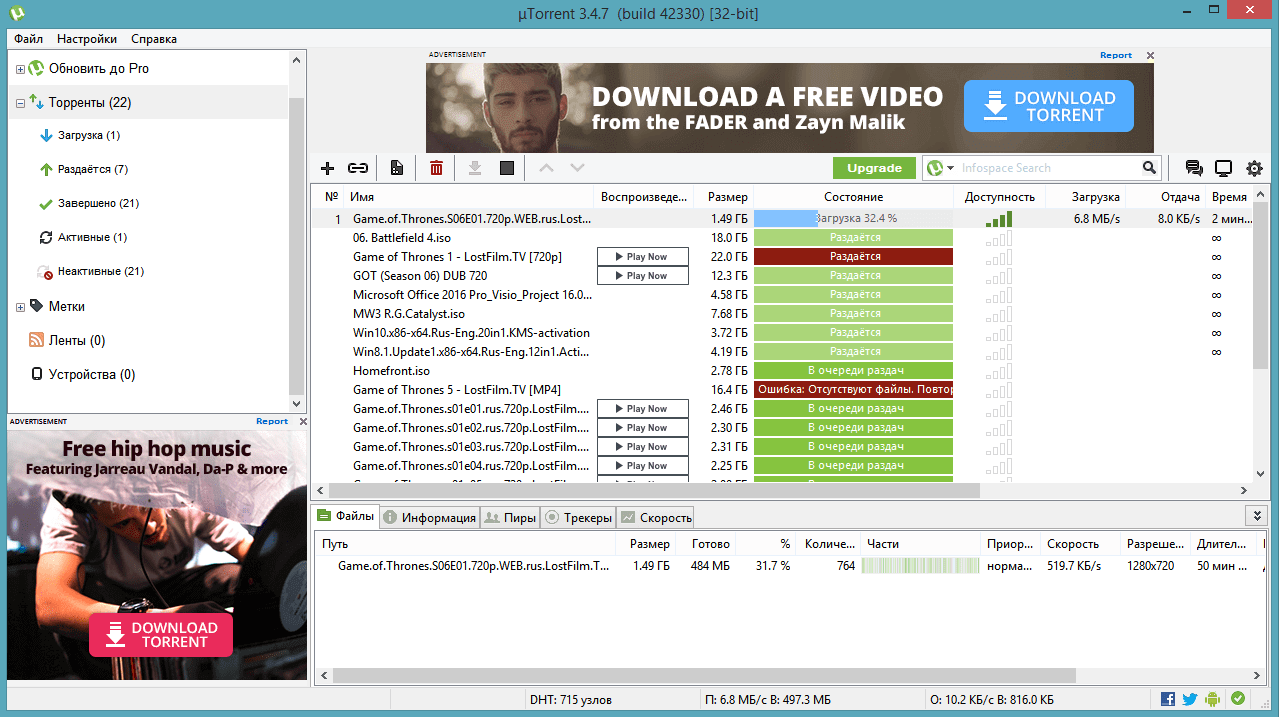1279x717 pixels.
Task: Click the Remote monitor icon in toolbar
Action: tap(1223, 168)
